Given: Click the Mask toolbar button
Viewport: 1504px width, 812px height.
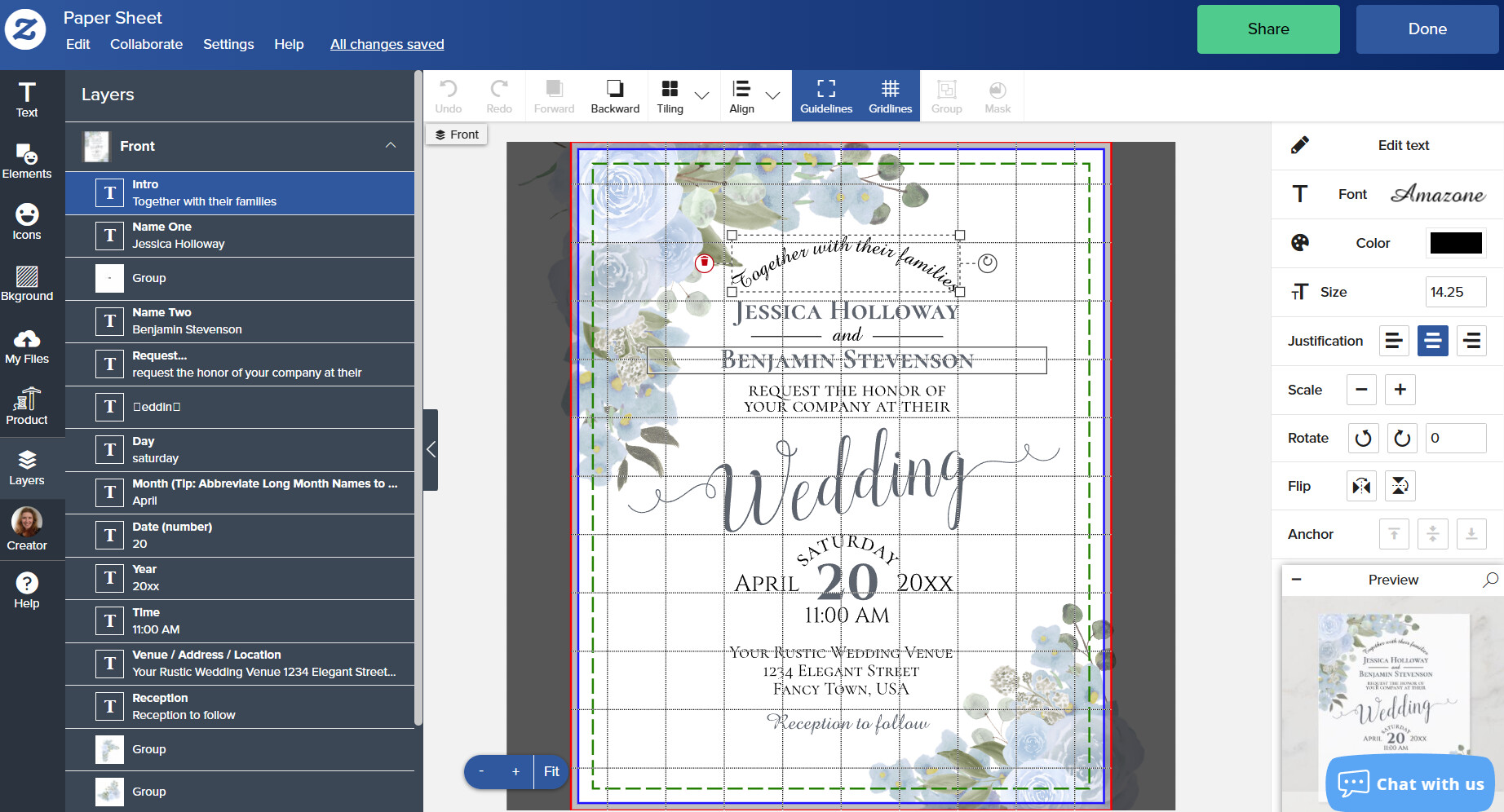Looking at the screenshot, I should coord(998,96).
